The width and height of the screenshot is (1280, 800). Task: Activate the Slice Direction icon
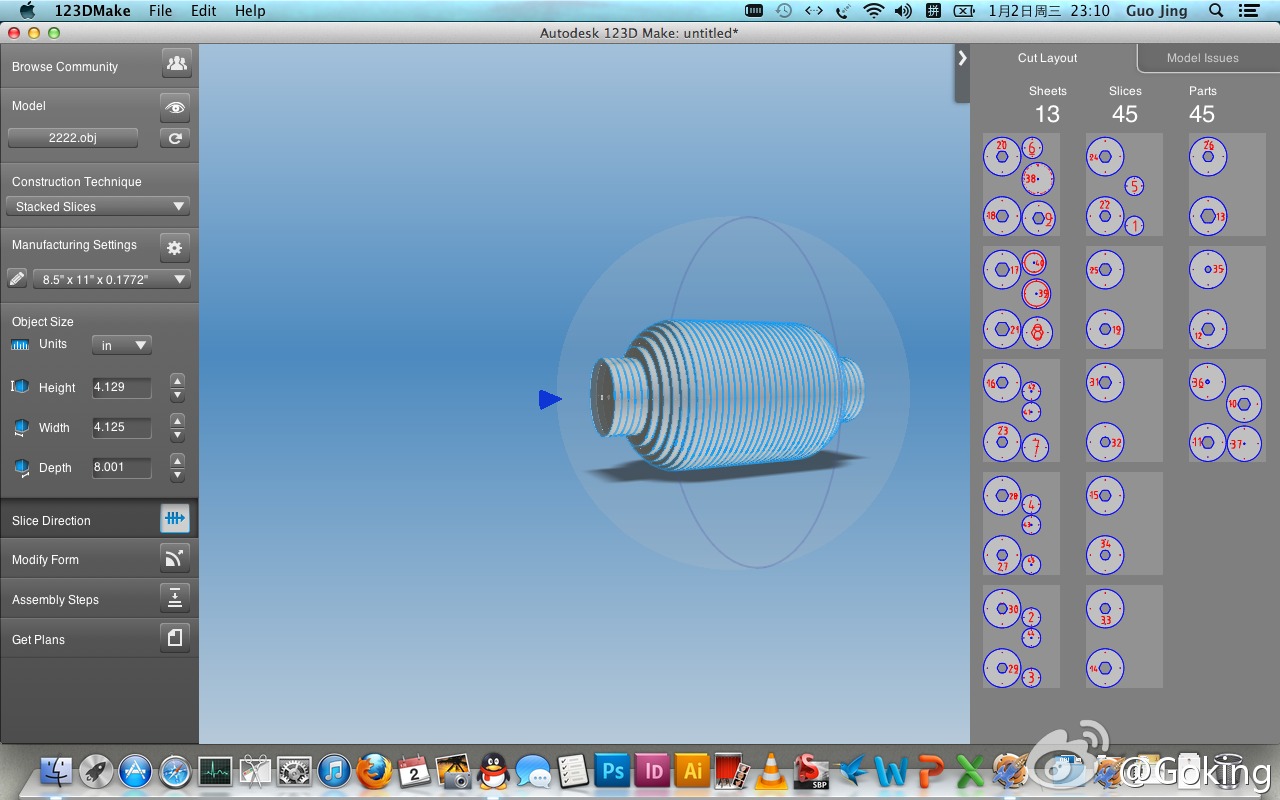click(x=175, y=518)
